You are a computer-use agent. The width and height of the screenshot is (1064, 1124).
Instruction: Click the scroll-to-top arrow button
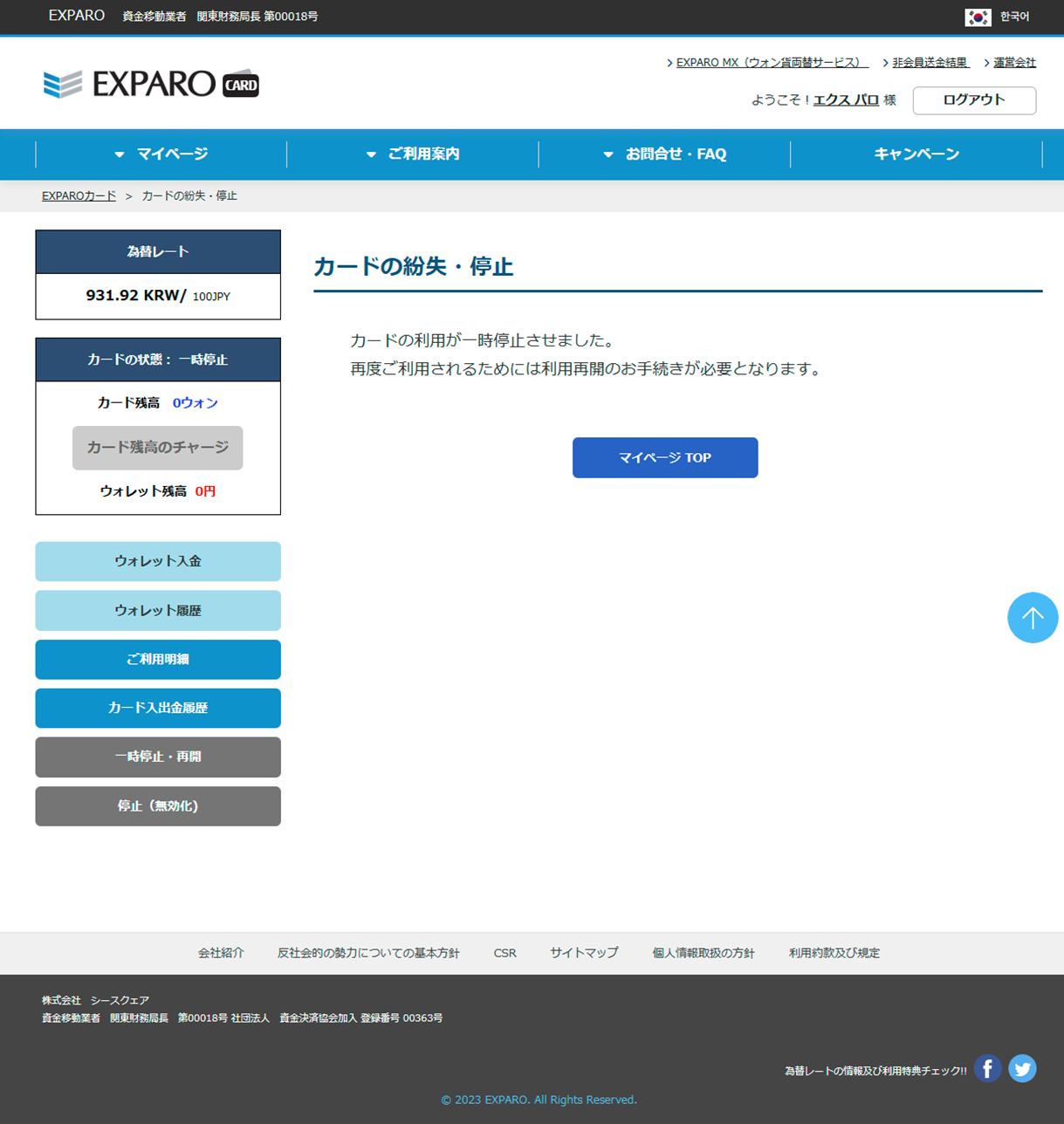[x=1033, y=618]
